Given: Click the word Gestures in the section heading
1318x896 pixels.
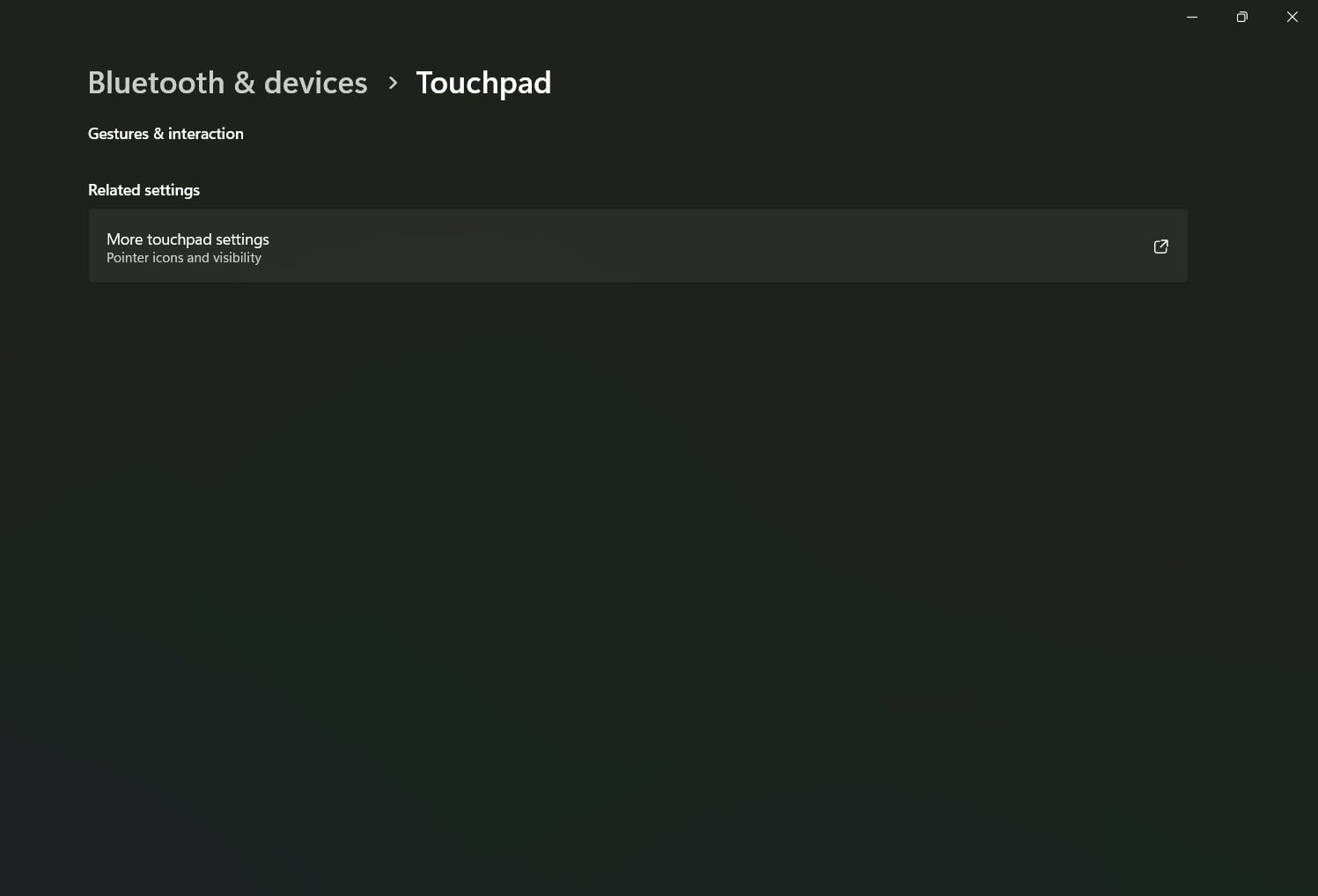Looking at the screenshot, I should click(x=118, y=134).
